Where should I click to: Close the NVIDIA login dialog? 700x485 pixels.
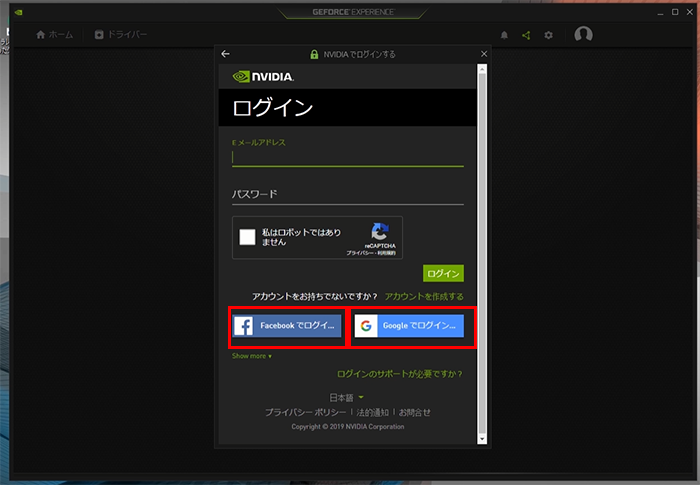(x=484, y=54)
